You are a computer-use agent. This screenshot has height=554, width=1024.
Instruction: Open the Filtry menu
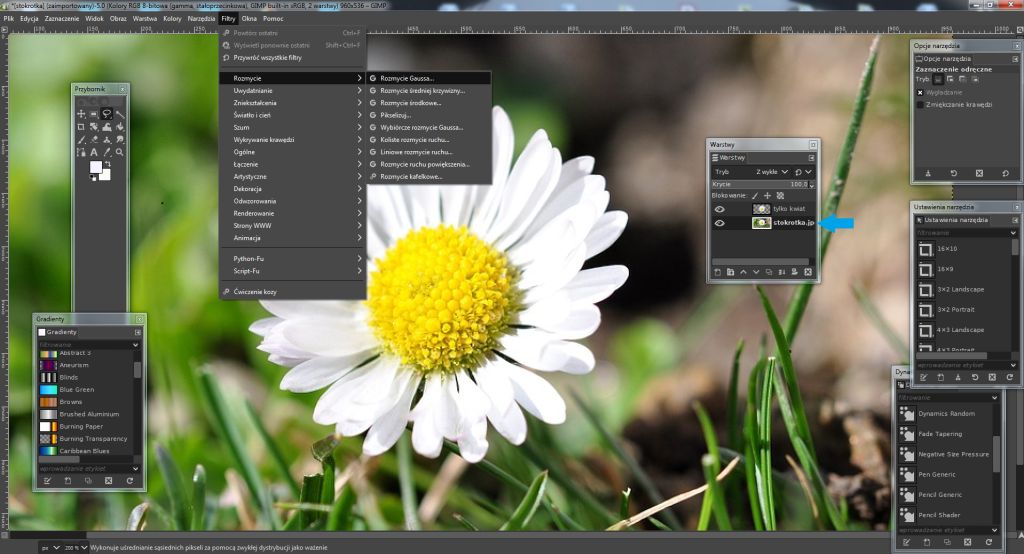(x=228, y=18)
